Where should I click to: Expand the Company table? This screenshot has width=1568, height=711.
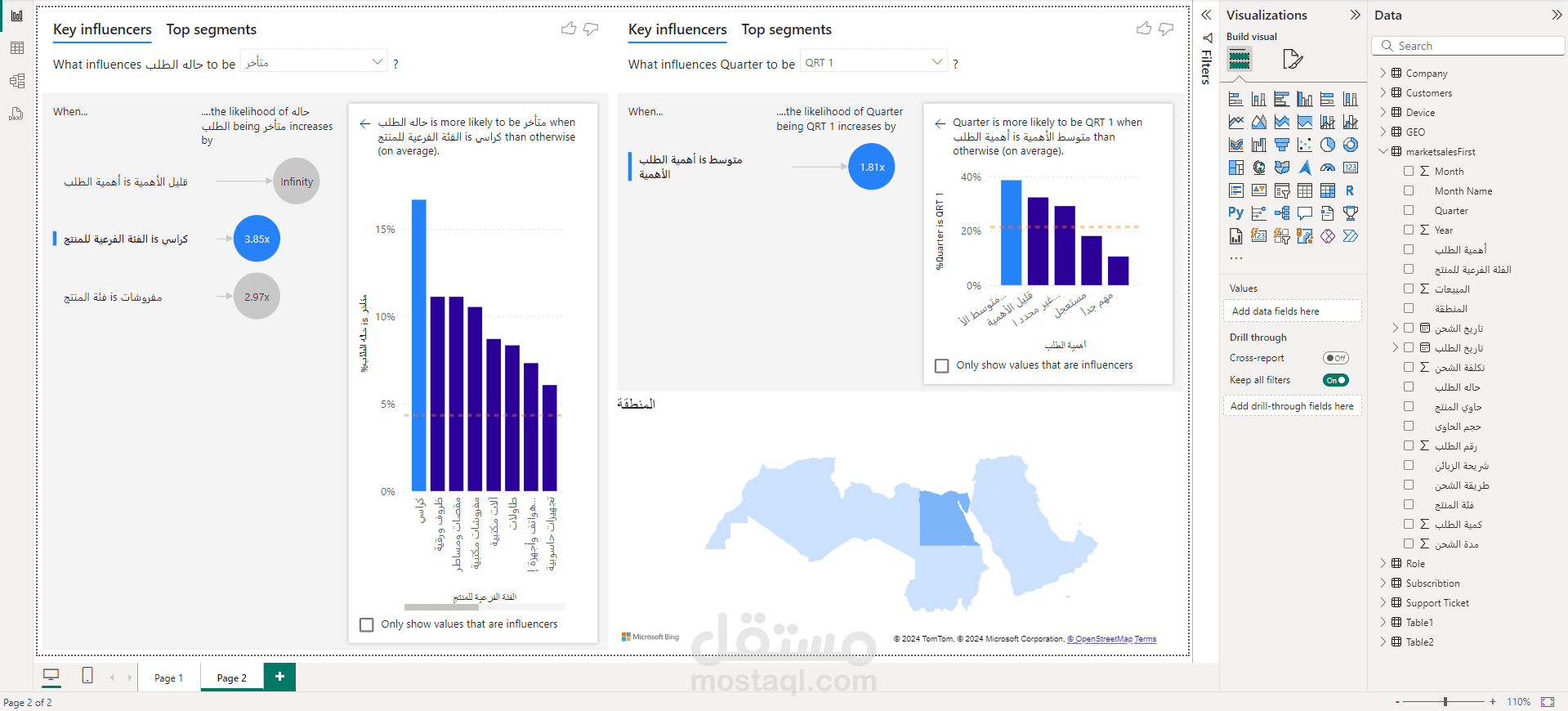tap(1383, 73)
